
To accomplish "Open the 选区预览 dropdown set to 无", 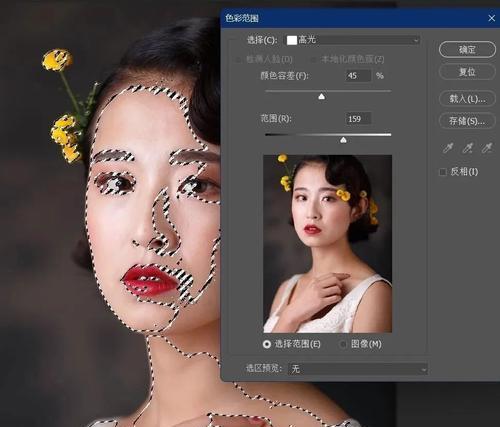I will [357, 369].
